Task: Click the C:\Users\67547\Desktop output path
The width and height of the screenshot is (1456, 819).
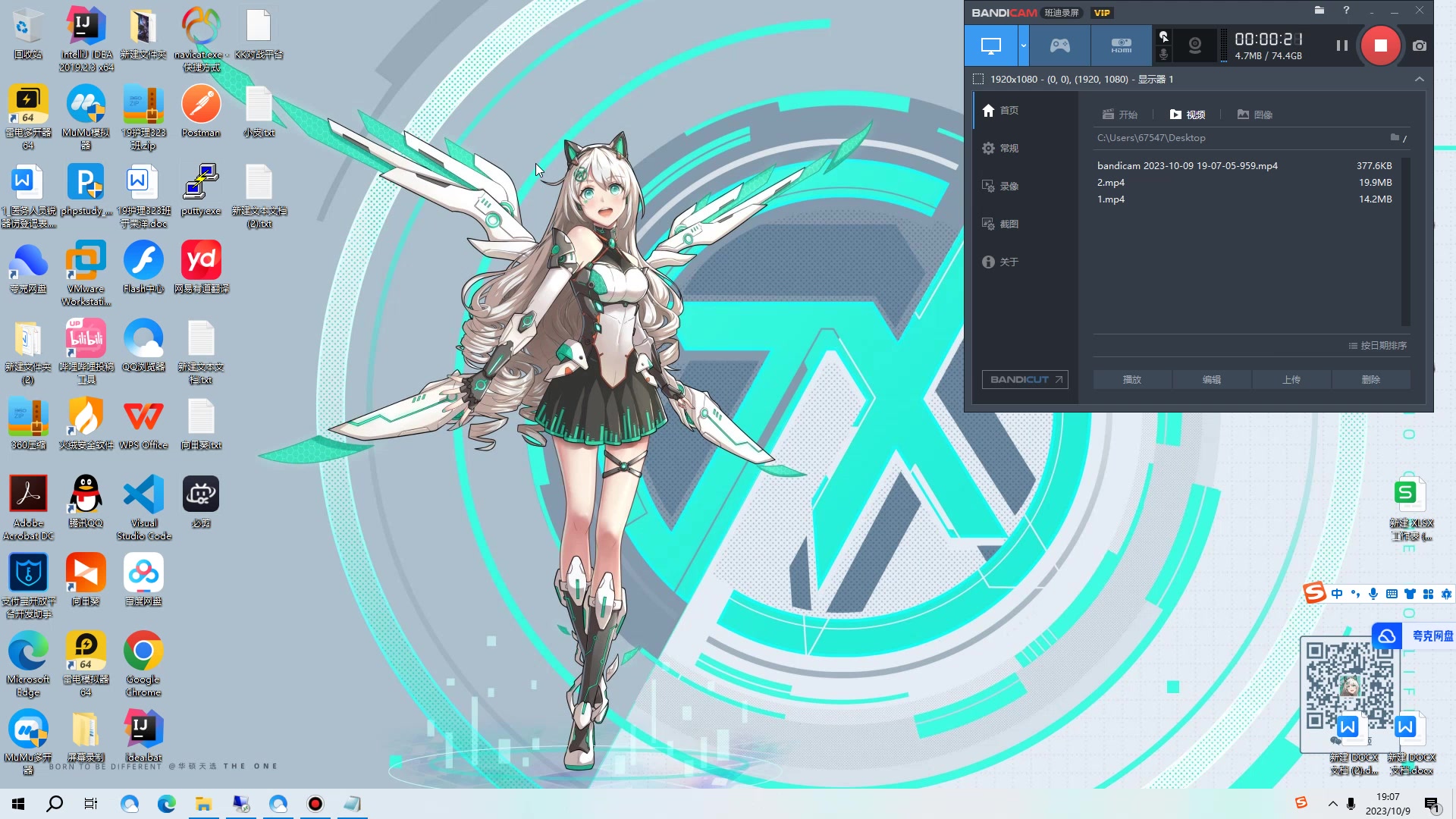Action: [1151, 138]
